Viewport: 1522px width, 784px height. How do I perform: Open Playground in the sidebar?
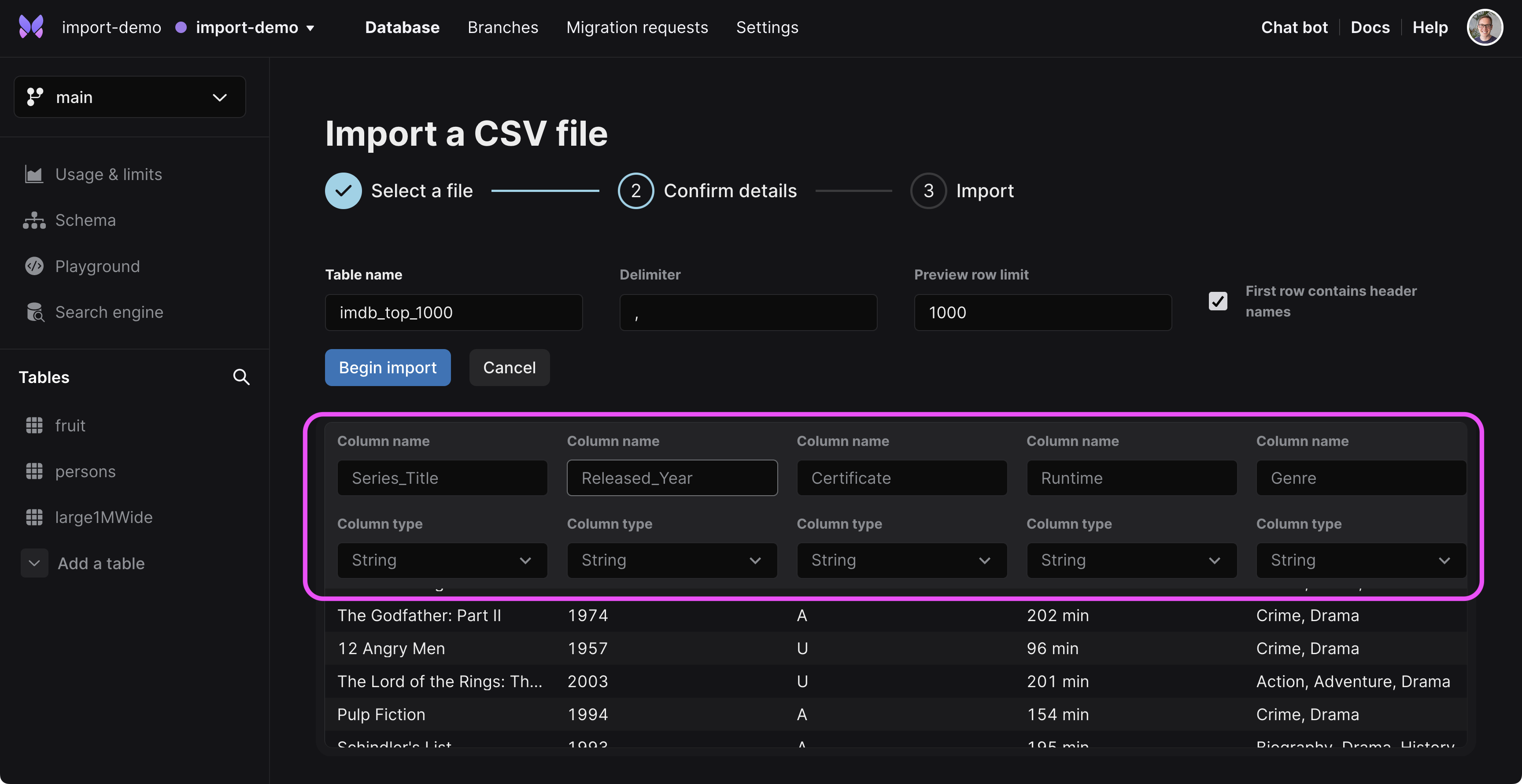pos(97,266)
